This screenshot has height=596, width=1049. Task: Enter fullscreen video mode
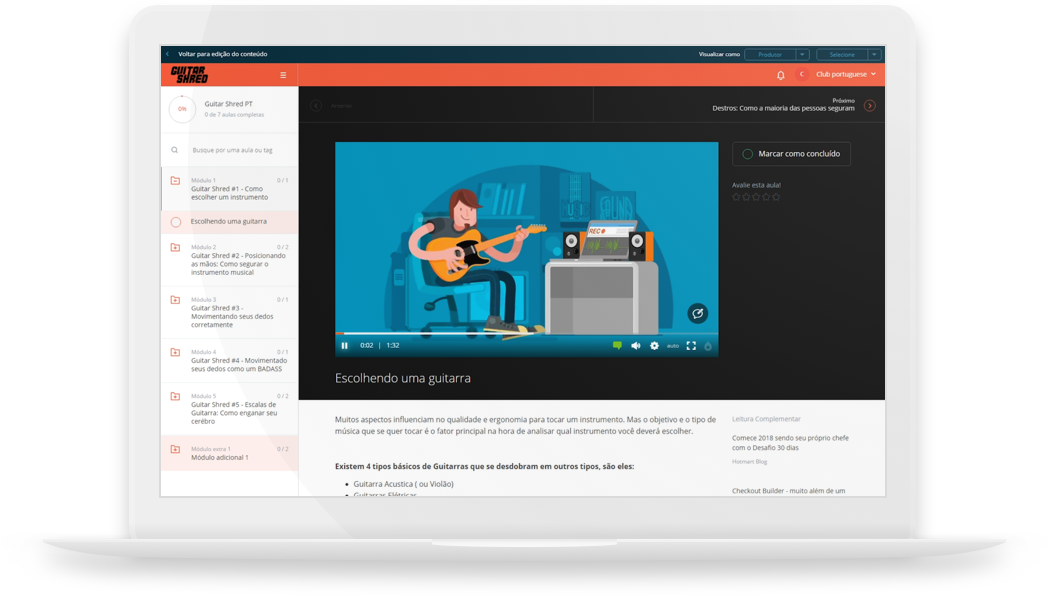691,346
